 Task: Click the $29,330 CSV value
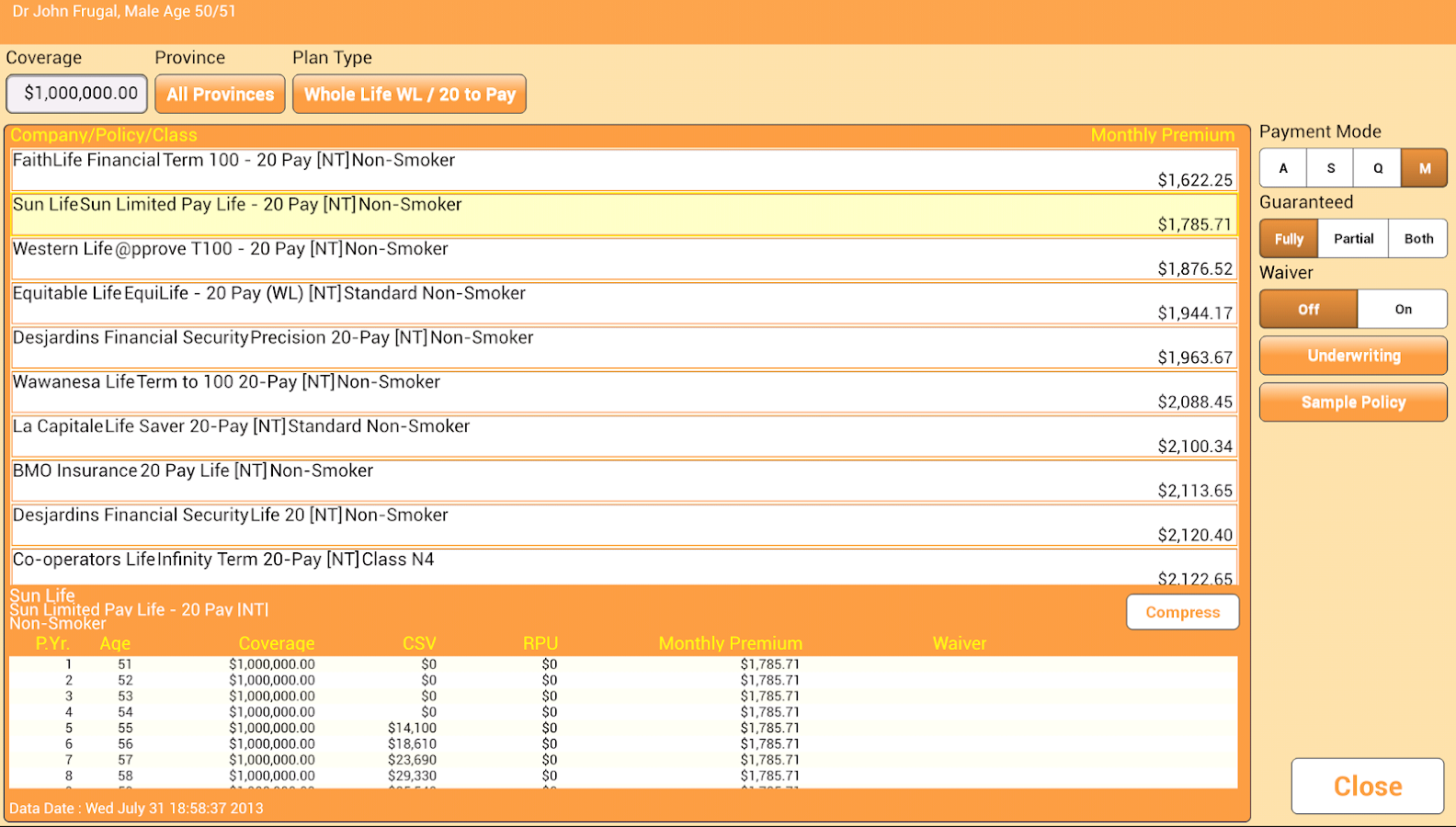tap(413, 776)
